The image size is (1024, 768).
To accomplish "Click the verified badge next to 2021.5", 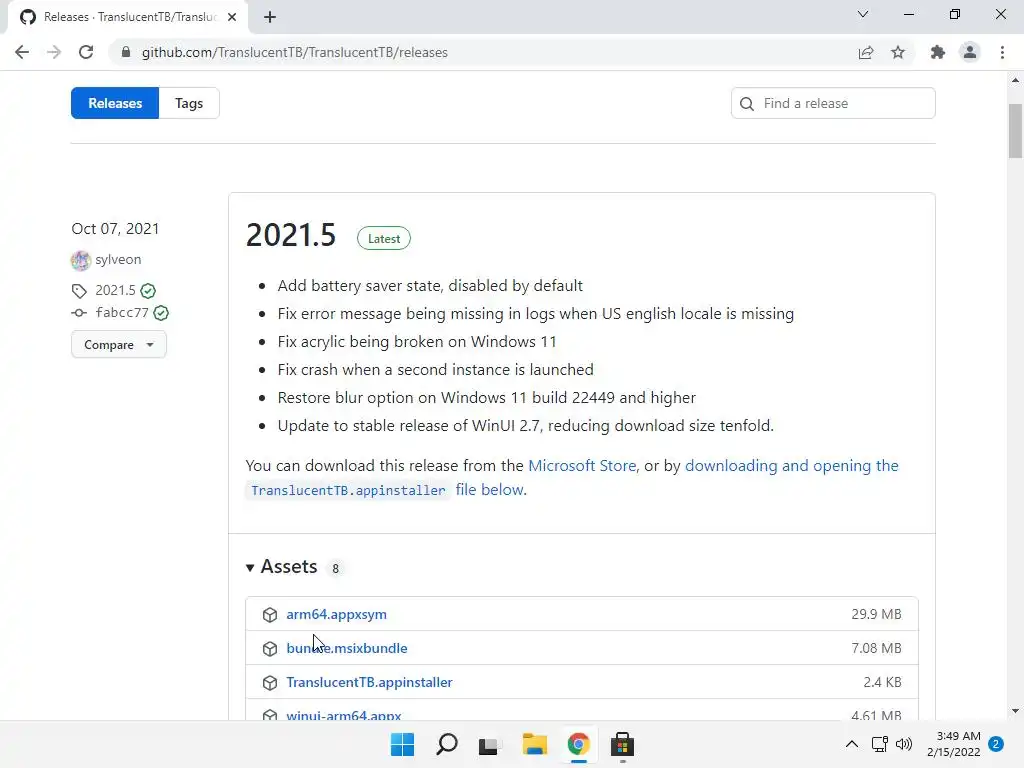I will (148, 291).
